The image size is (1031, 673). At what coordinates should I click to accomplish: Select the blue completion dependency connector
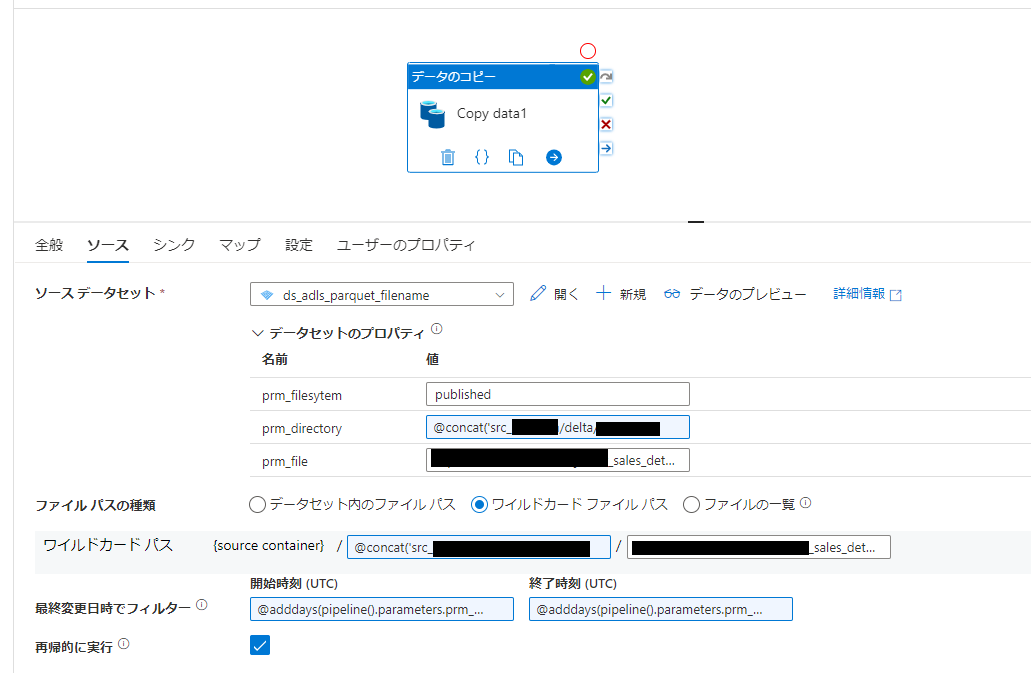pyautogui.click(x=606, y=148)
